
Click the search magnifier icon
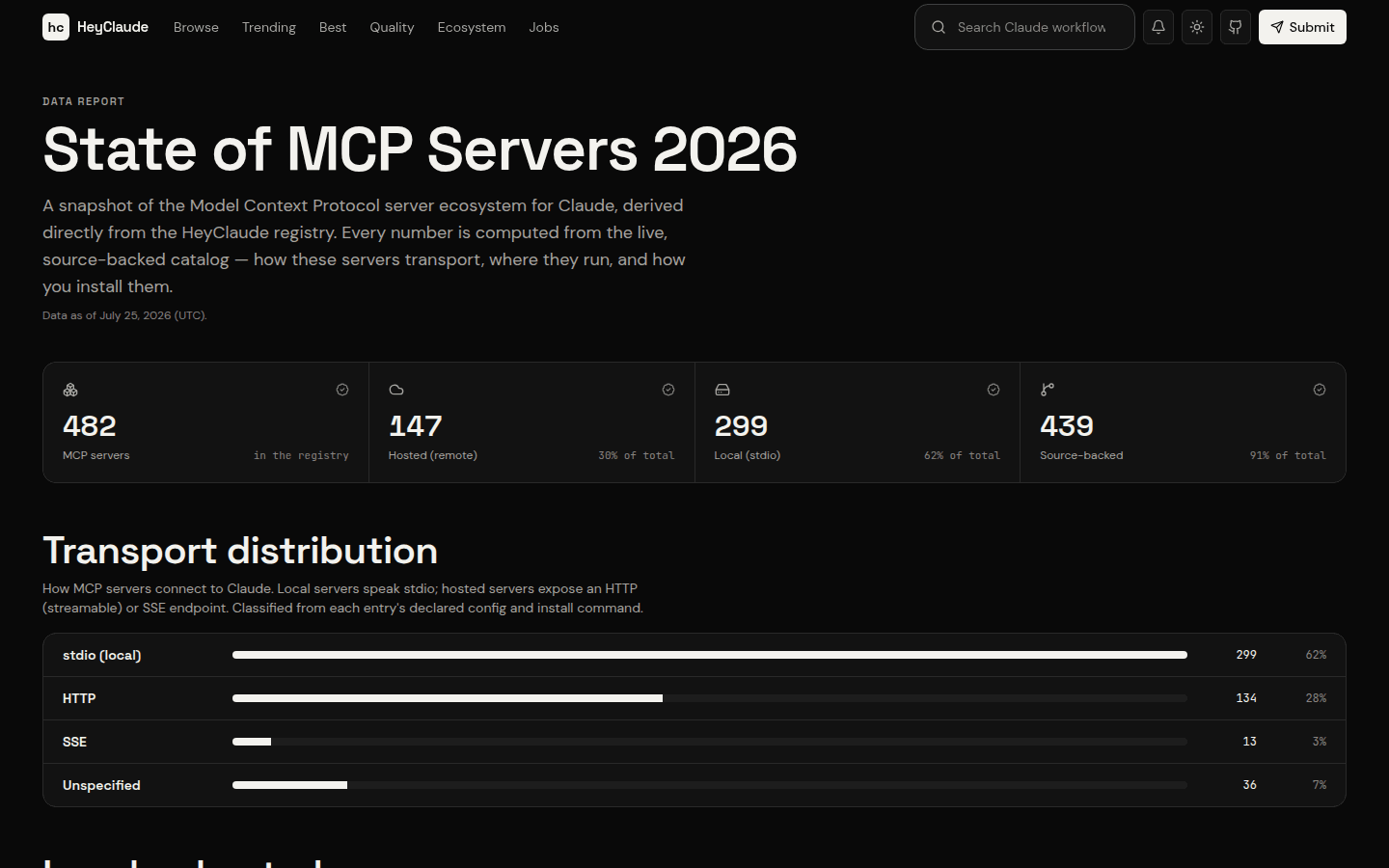point(939,27)
